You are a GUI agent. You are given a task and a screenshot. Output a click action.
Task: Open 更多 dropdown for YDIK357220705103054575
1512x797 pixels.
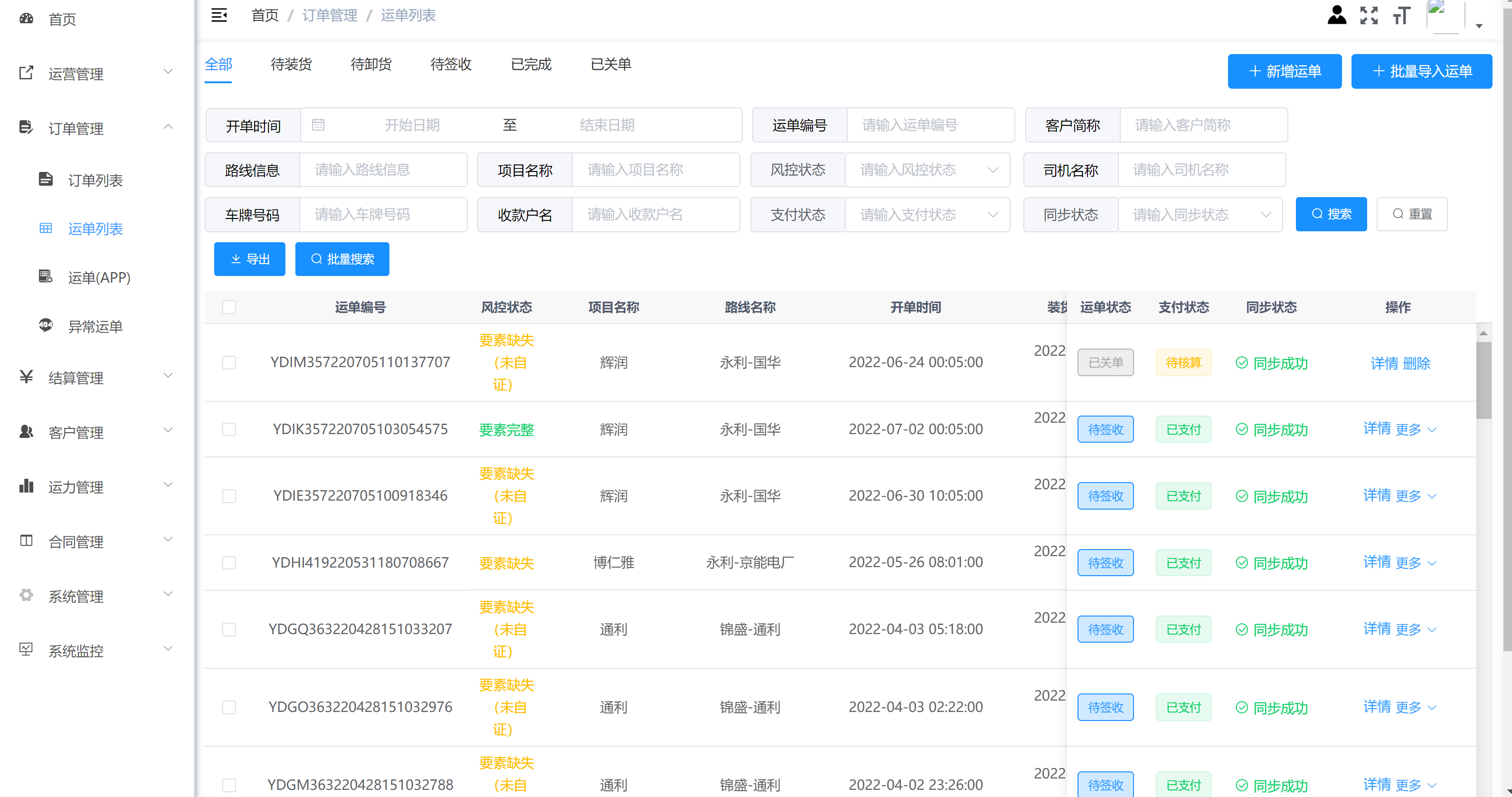tap(1416, 429)
